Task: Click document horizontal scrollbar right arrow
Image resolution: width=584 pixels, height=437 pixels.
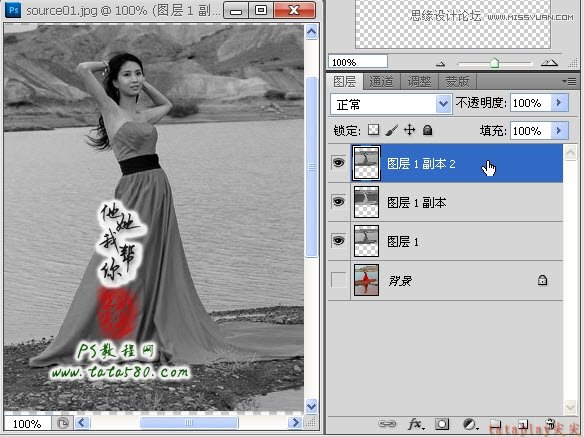Action: coord(295,422)
